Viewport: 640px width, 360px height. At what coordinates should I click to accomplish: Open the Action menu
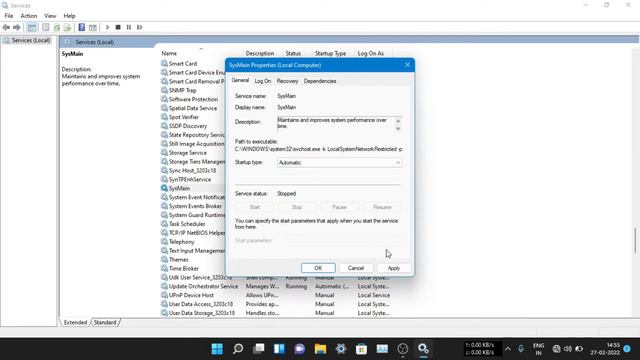pos(29,16)
